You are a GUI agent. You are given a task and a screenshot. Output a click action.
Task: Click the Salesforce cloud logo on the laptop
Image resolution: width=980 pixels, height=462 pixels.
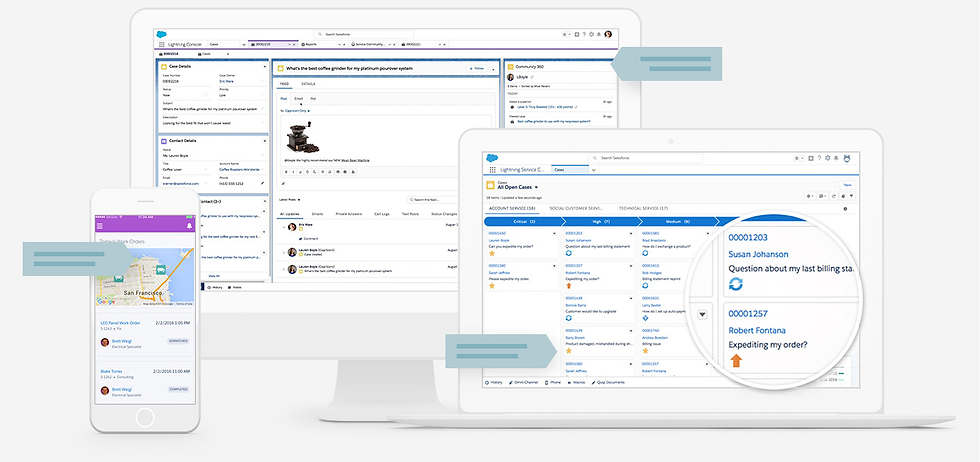[492, 158]
